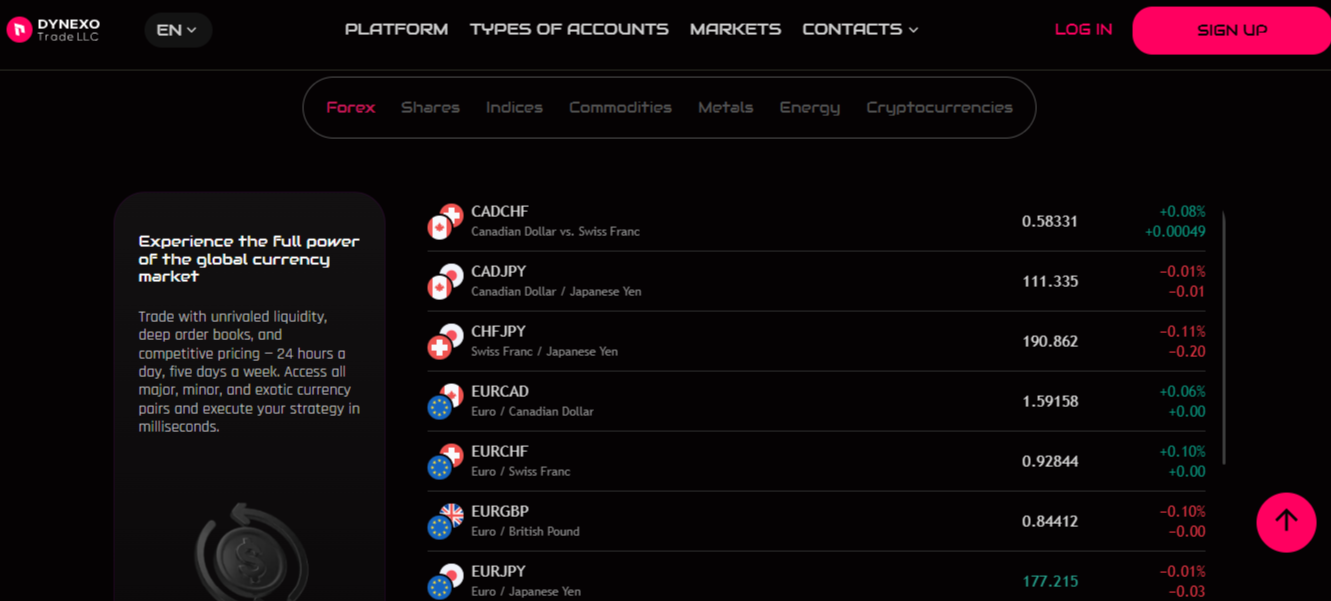Image resolution: width=1331 pixels, height=601 pixels.
Task: Click the CHFJPY change -0.11%
Action: [1182, 331]
